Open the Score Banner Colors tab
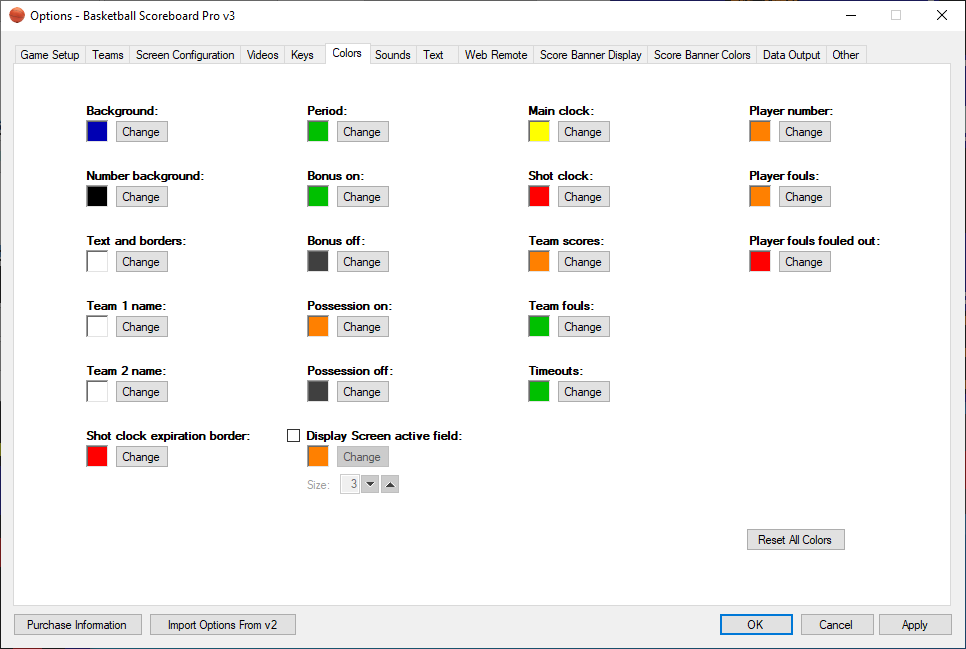The height and width of the screenshot is (649, 966). 702,55
